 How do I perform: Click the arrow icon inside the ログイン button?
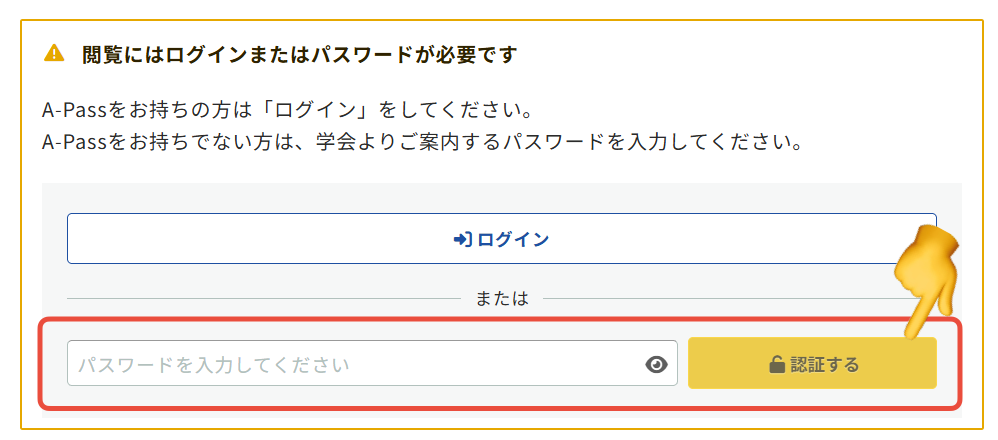pyautogui.click(x=462, y=240)
